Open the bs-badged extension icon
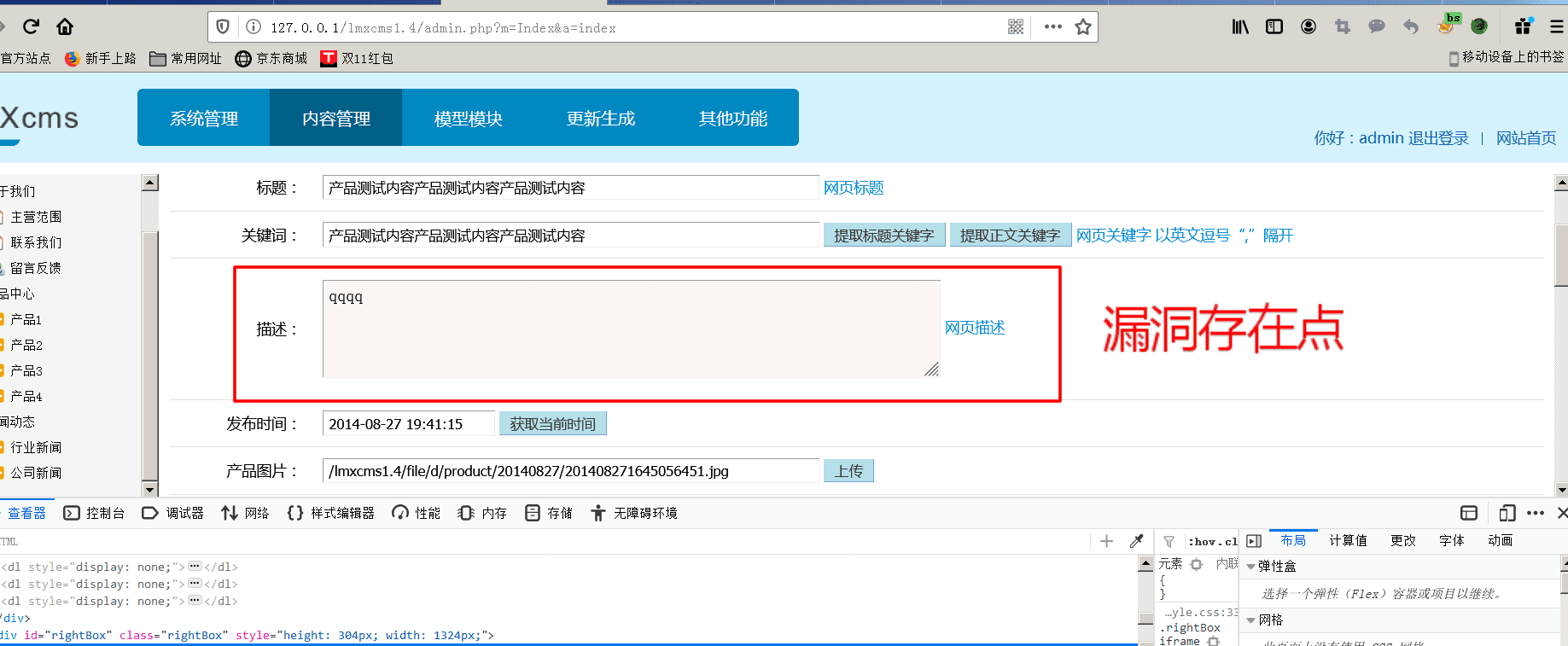The image size is (1568, 646). tap(1448, 25)
